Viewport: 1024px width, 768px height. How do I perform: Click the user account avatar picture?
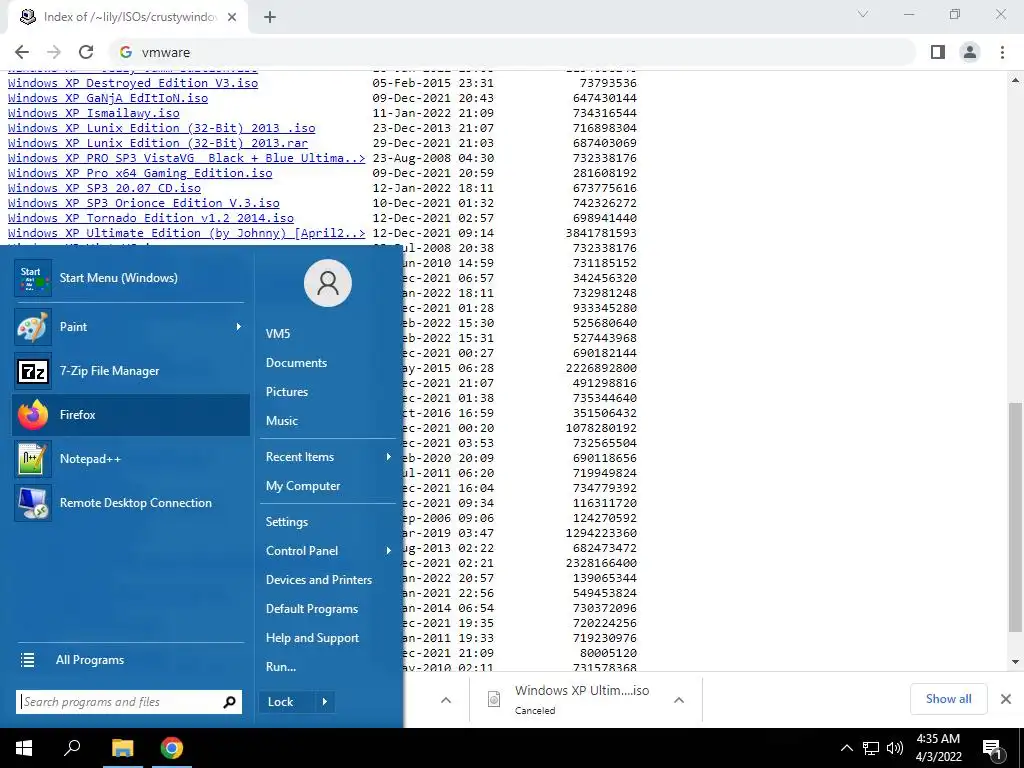click(328, 283)
